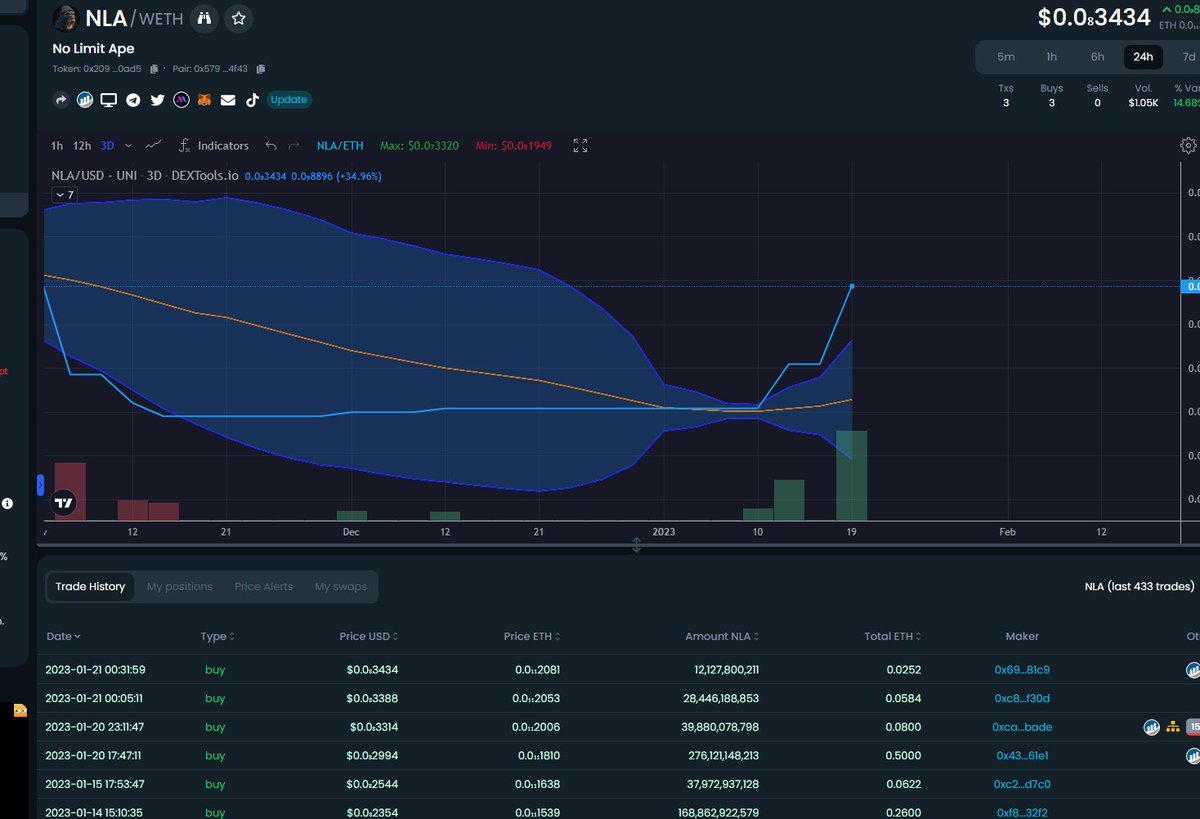This screenshot has height=819, width=1200.
Task: Select the trade timestamp 2023-01-21 00:31:59
Action: (96, 670)
